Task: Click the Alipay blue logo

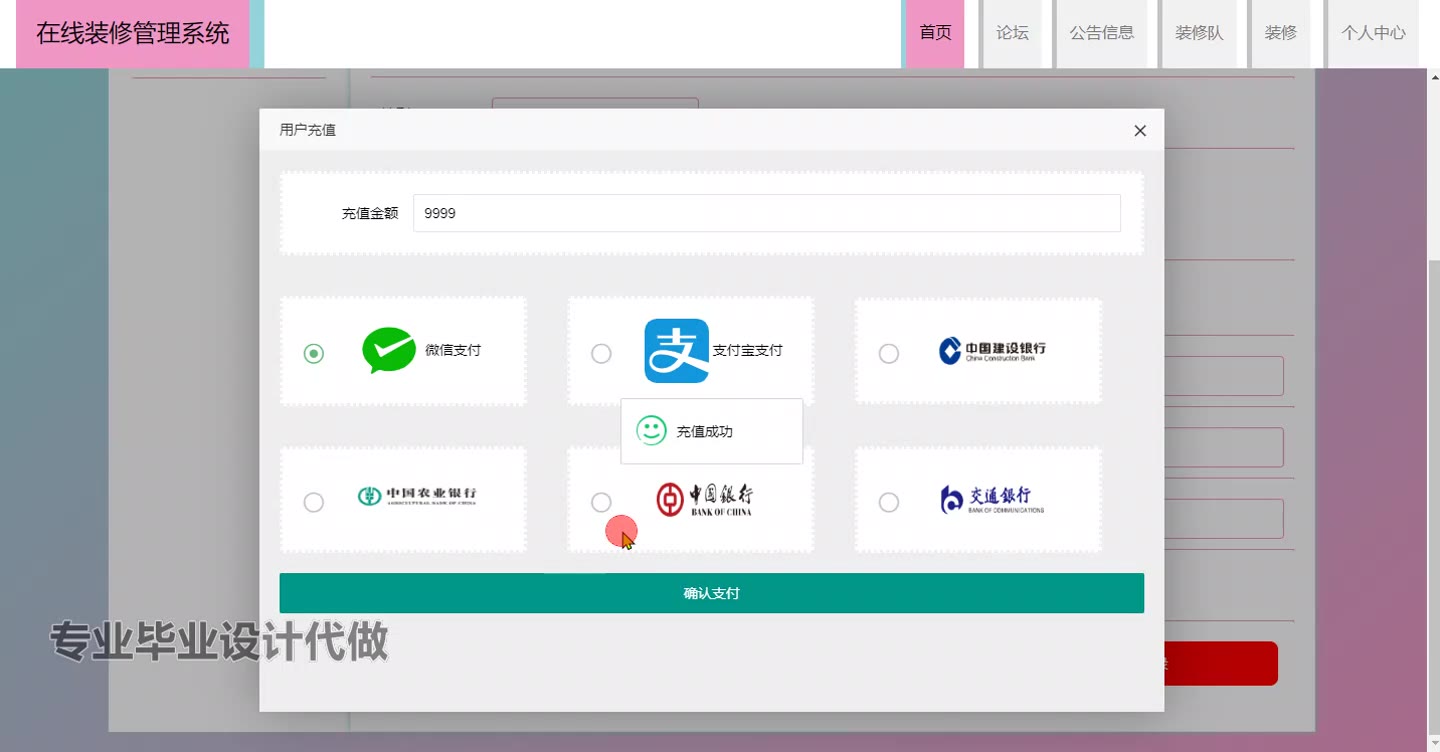Action: [x=677, y=351]
